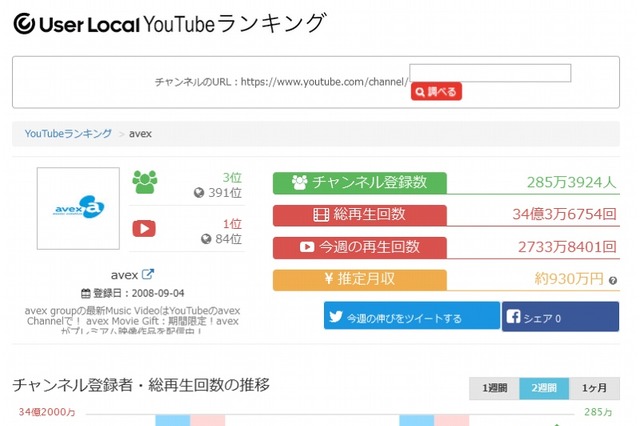Click the 285万3924人 subscriber count

tap(571, 182)
